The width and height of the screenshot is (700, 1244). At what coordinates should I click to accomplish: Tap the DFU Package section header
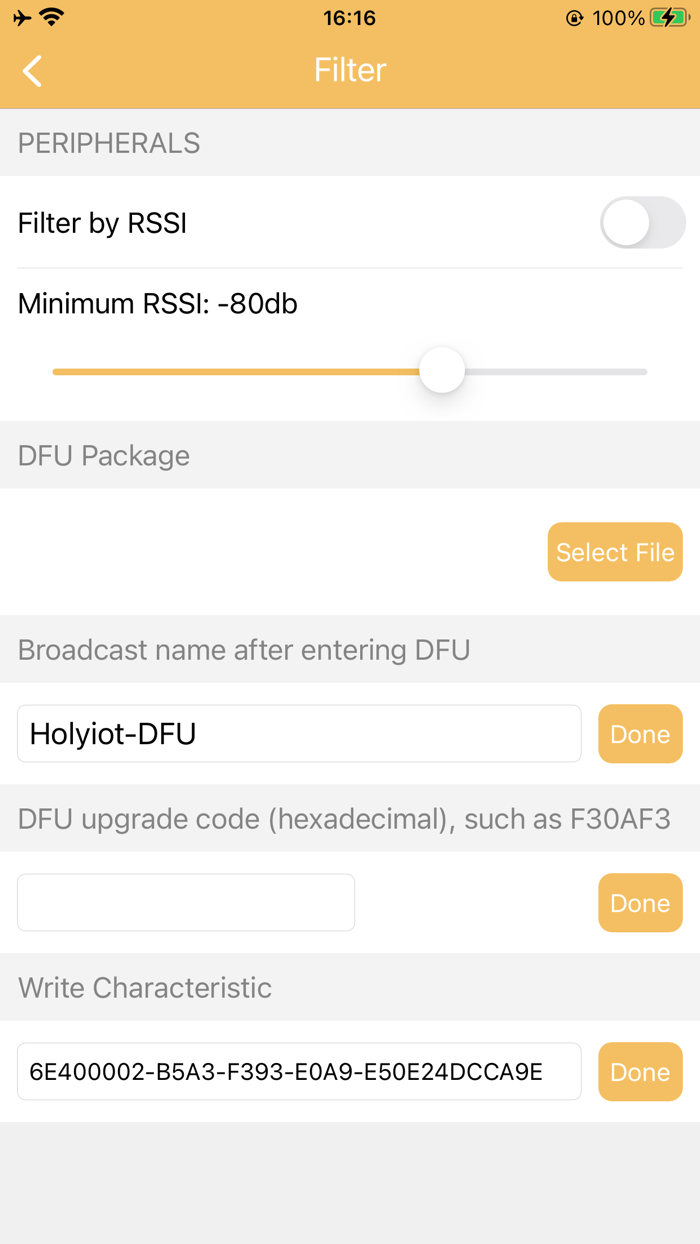104,456
